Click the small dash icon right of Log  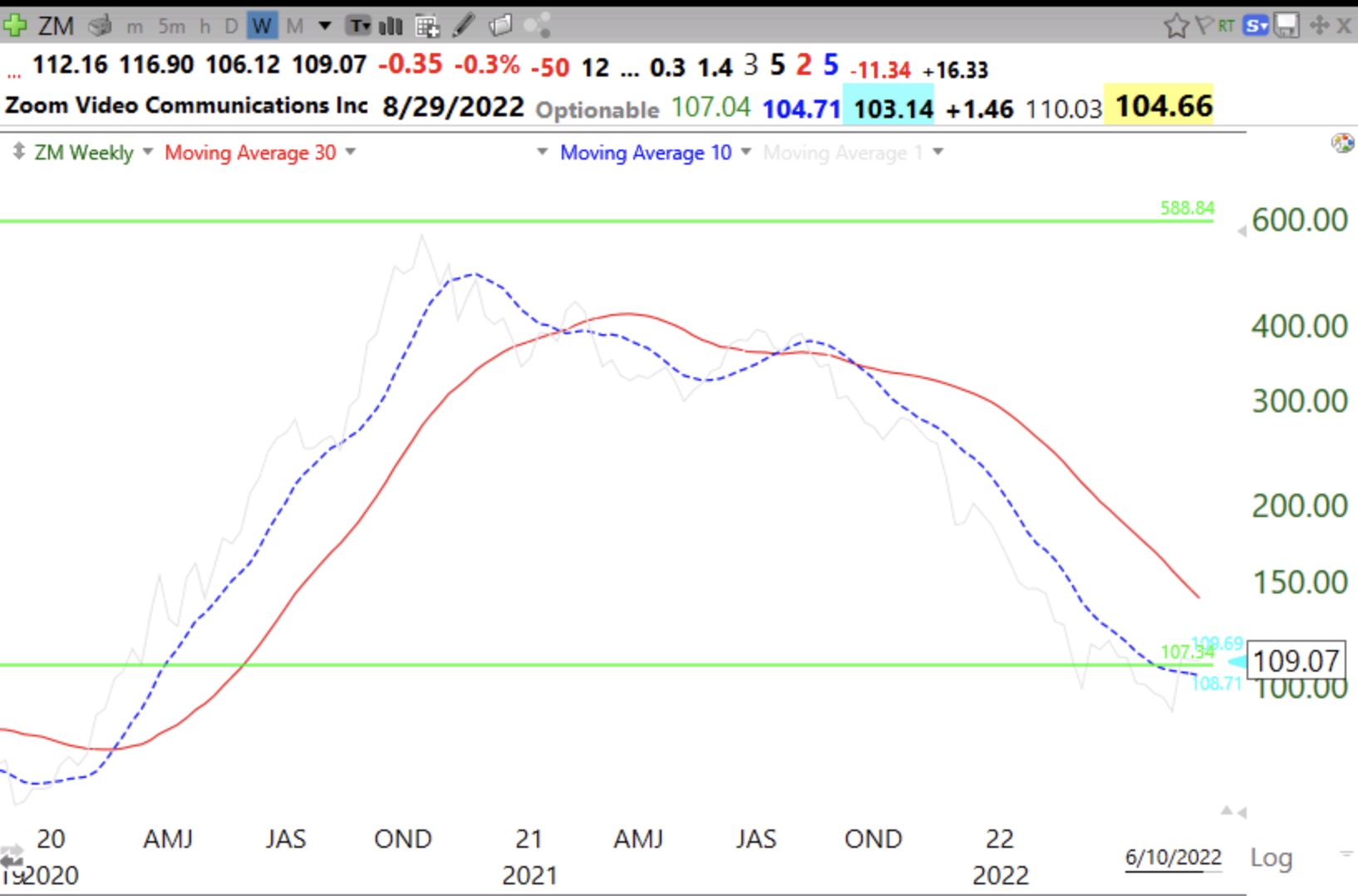coord(1346,853)
